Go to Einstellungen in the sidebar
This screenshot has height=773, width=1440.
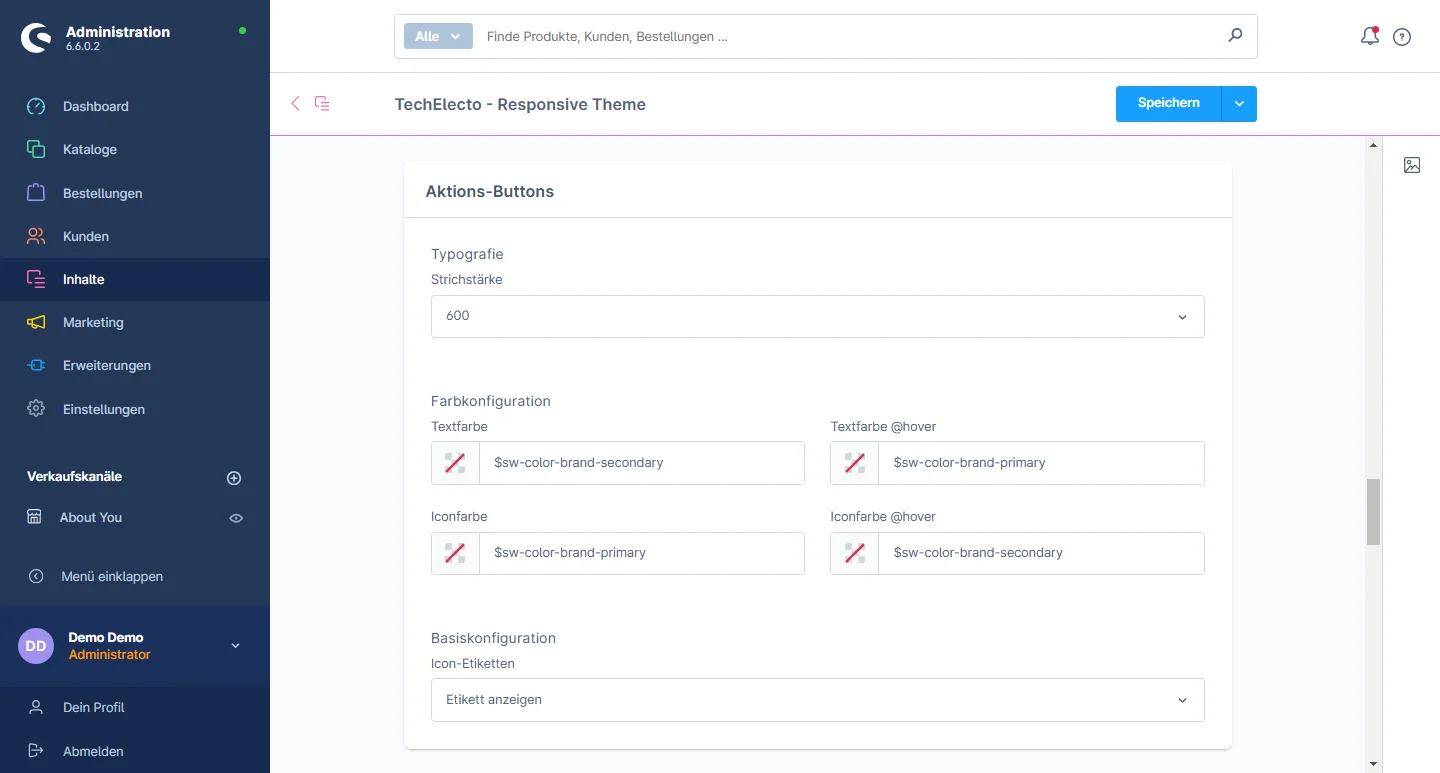pos(103,409)
